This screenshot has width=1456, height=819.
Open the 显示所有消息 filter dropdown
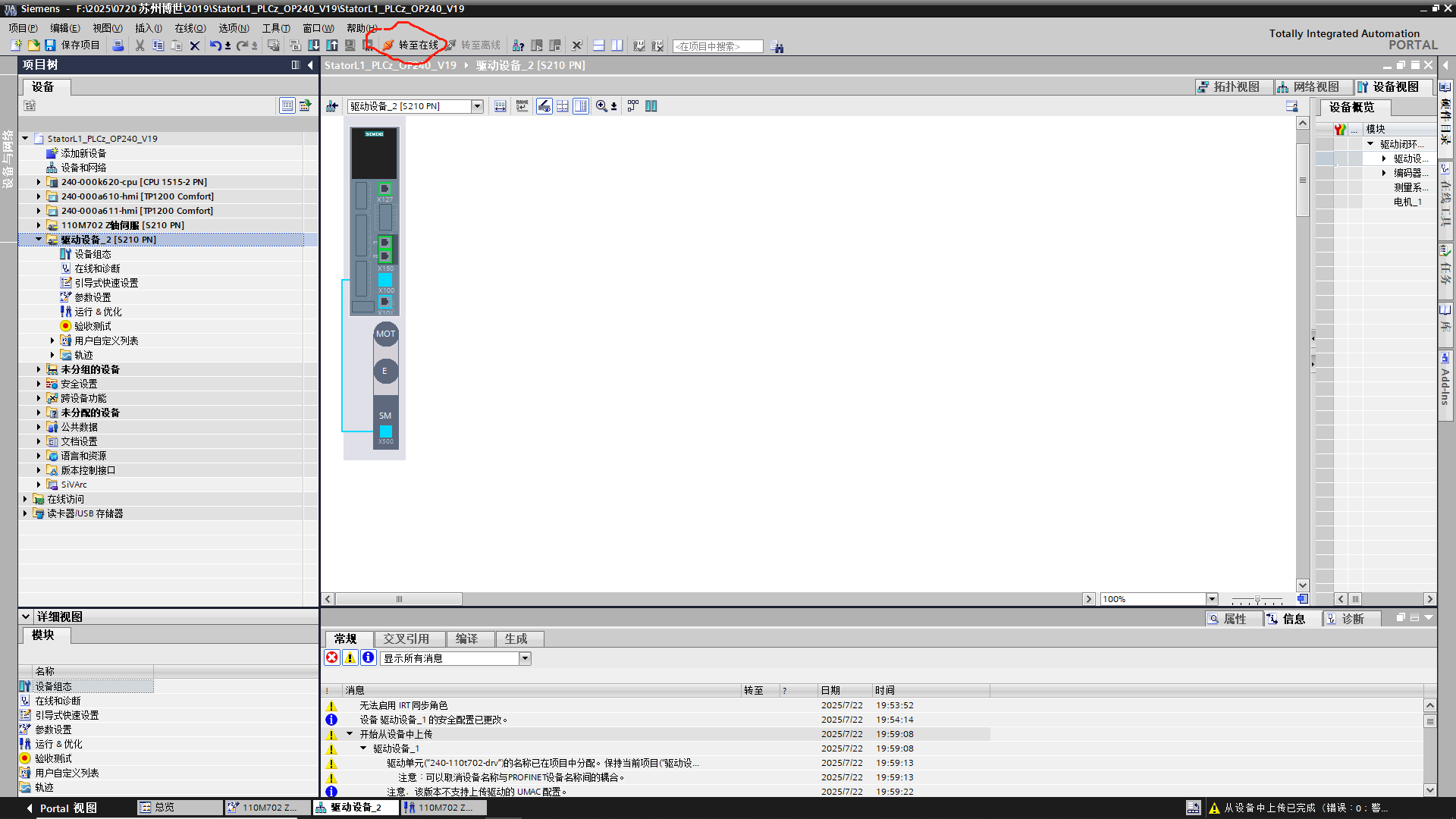[525, 658]
